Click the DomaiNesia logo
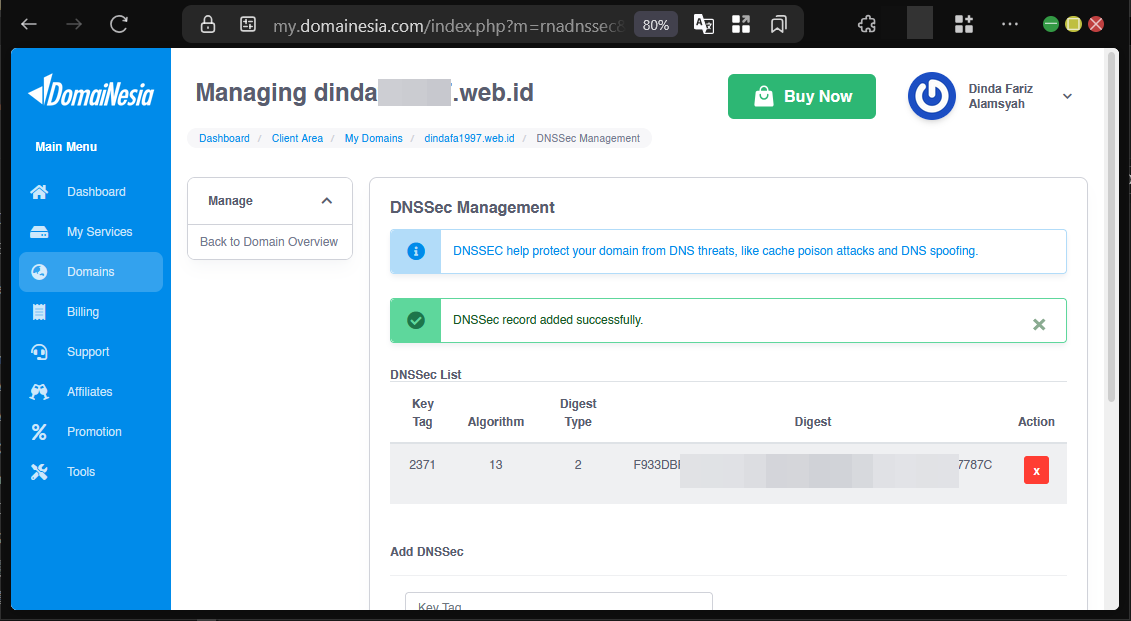The image size is (1131, 621). [x=91, y=92]
